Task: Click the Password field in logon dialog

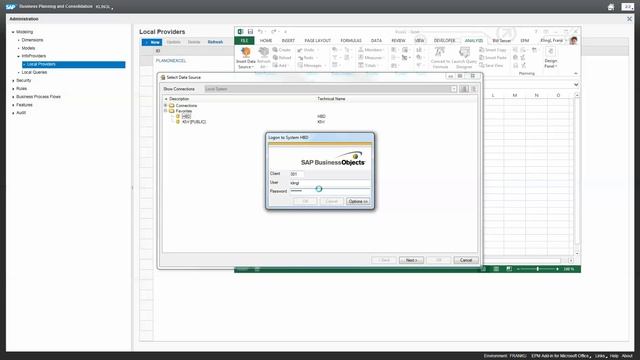Action: [x=330, y=191]
